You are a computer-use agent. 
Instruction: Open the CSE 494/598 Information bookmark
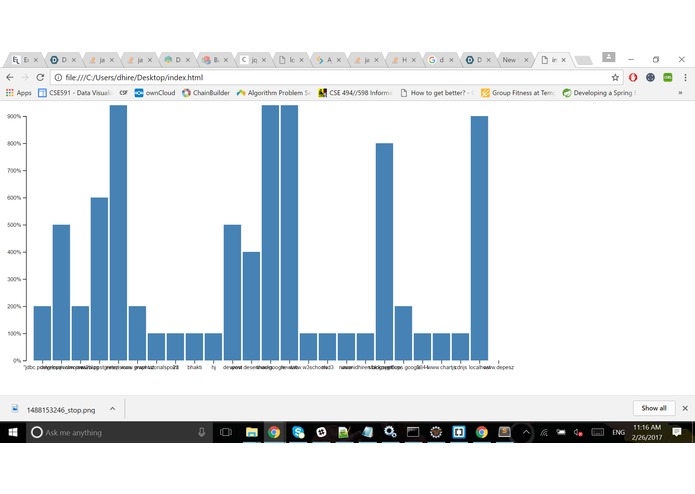pos(355,93)
